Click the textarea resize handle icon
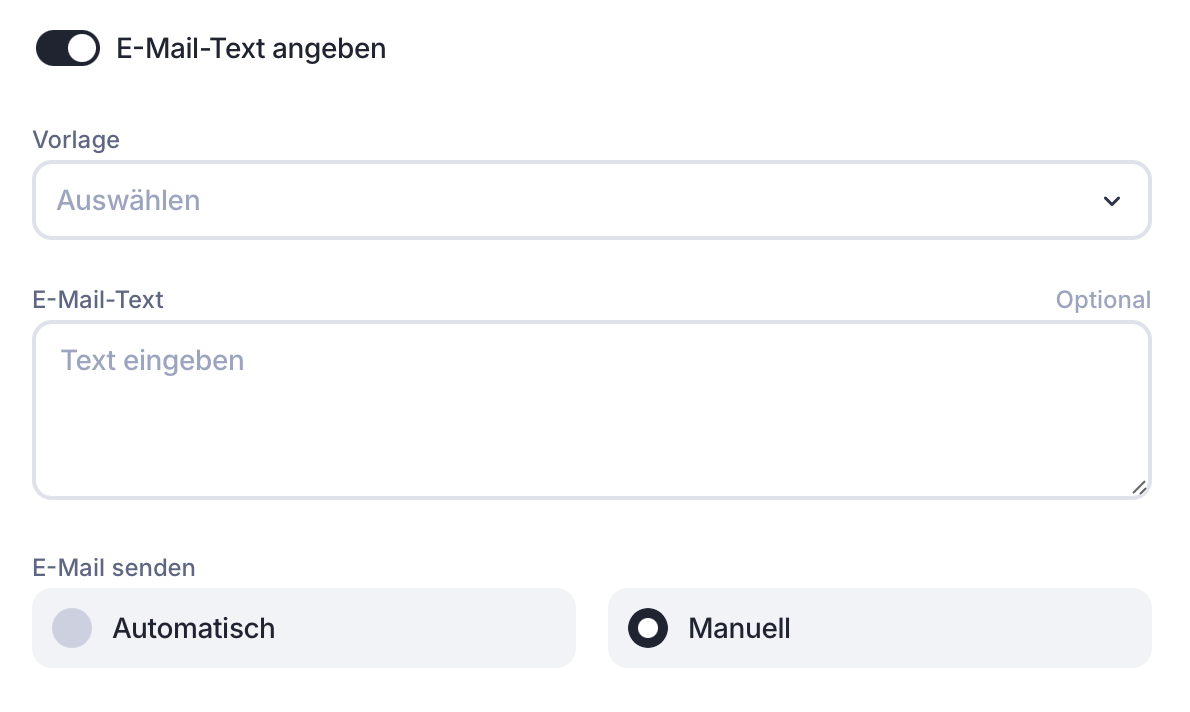Image resolution: width=1190 pixels, height=712 pixels. point(1138,487)
